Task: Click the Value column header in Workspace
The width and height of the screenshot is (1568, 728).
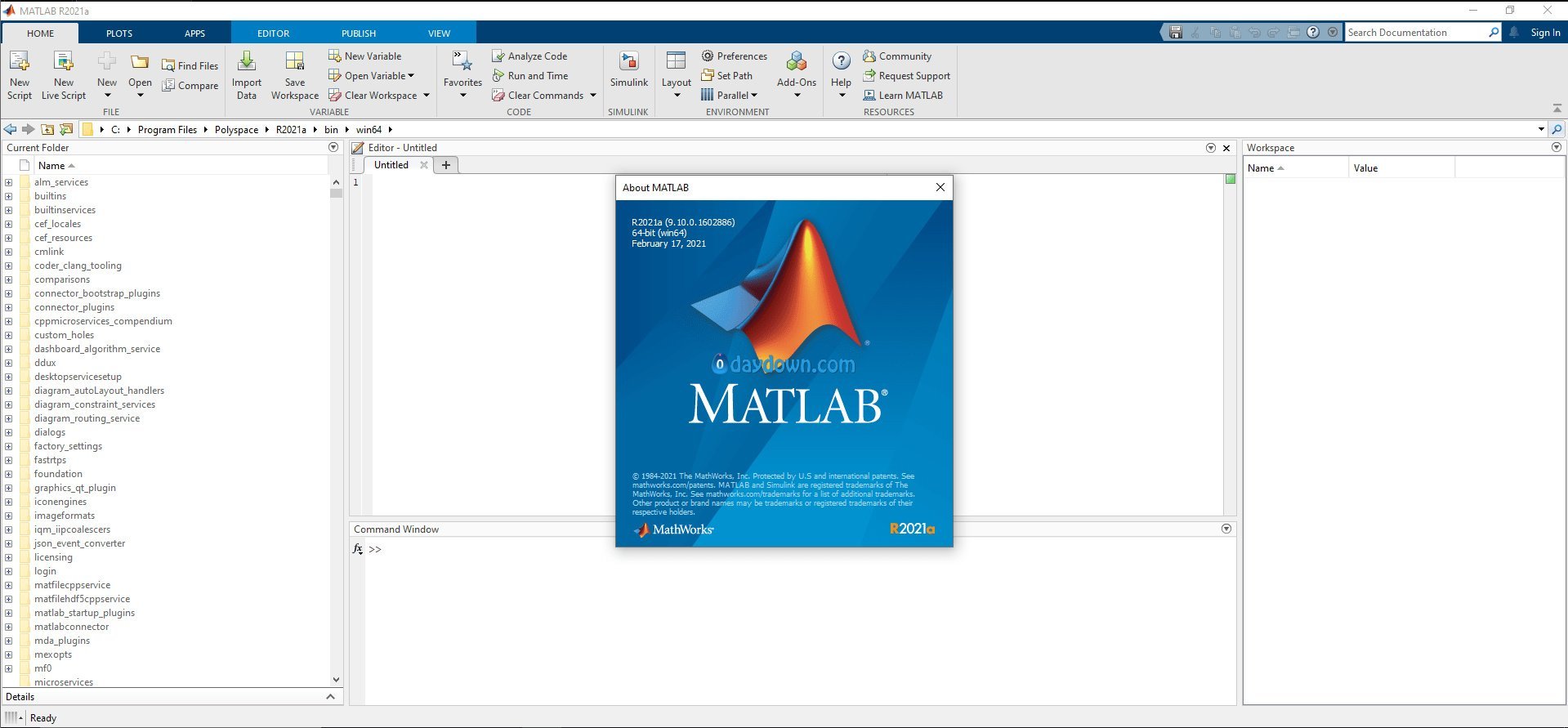Action: point(1400,168)
